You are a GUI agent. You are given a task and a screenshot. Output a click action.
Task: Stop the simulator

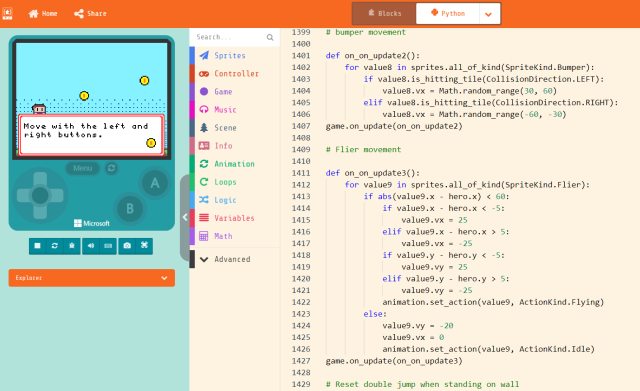tap(38, 246)
